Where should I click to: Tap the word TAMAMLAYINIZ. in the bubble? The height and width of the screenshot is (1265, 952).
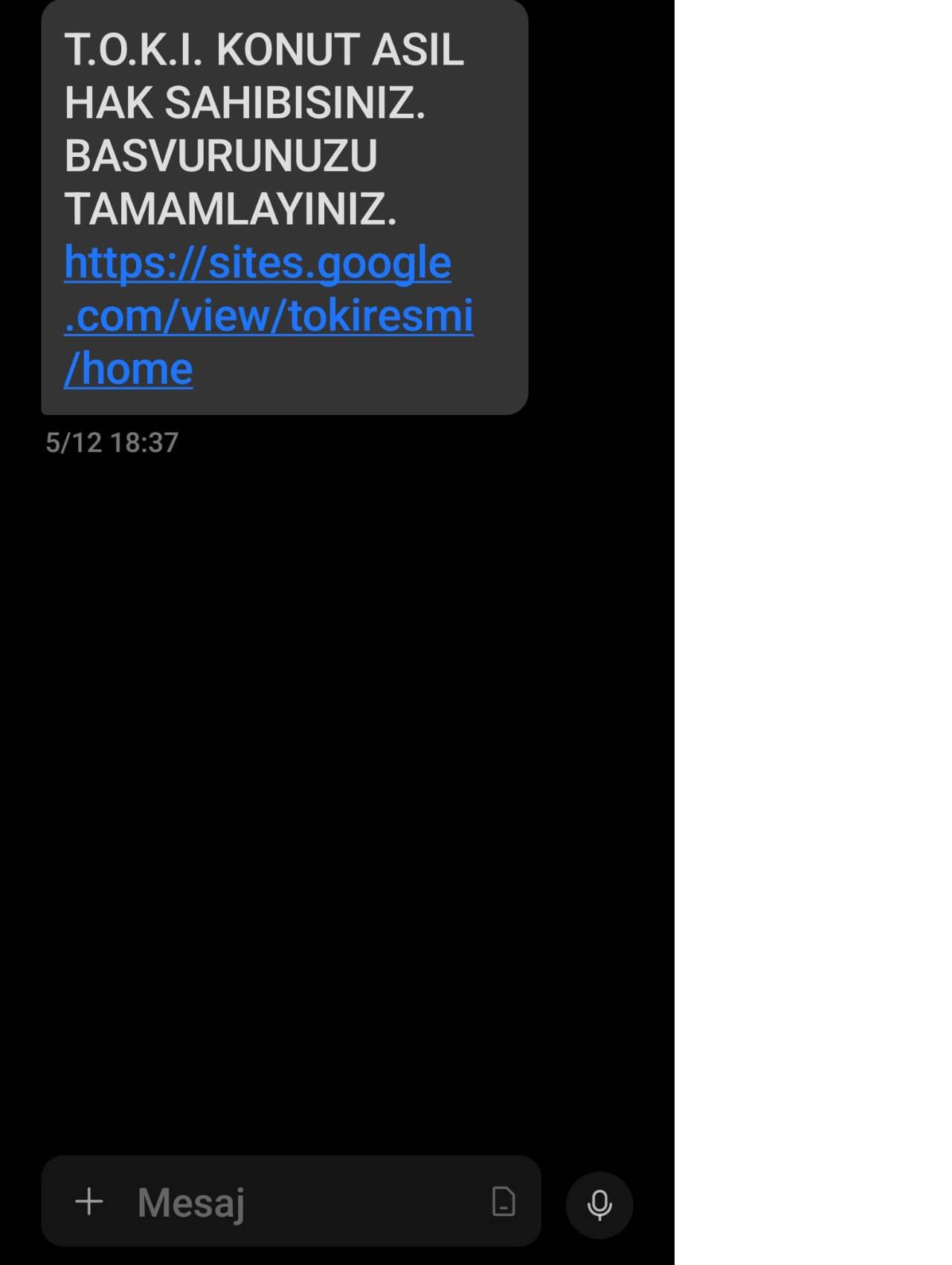tap(231, 209)
